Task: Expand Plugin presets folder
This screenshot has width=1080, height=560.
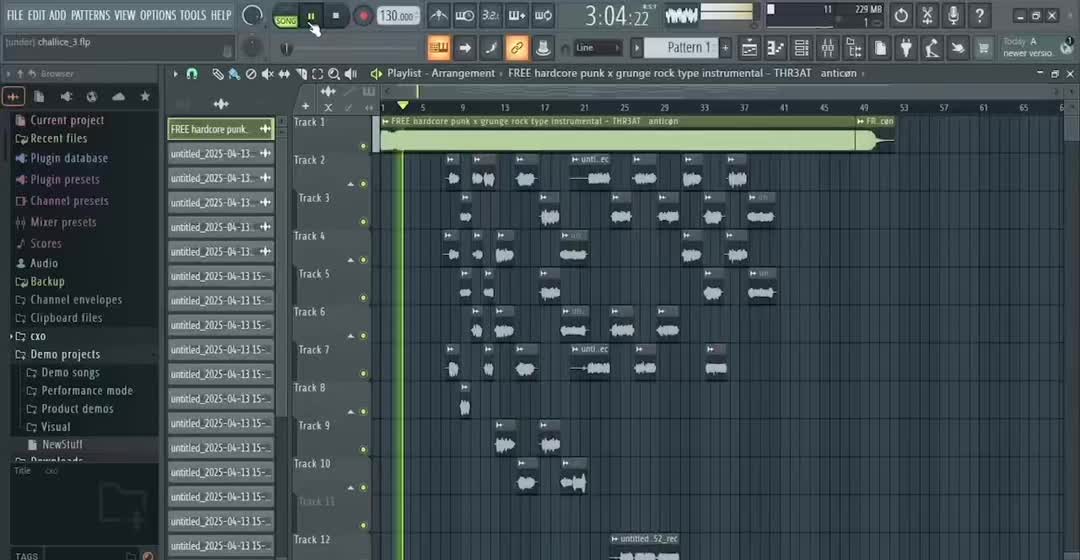Action: (65, 180)
